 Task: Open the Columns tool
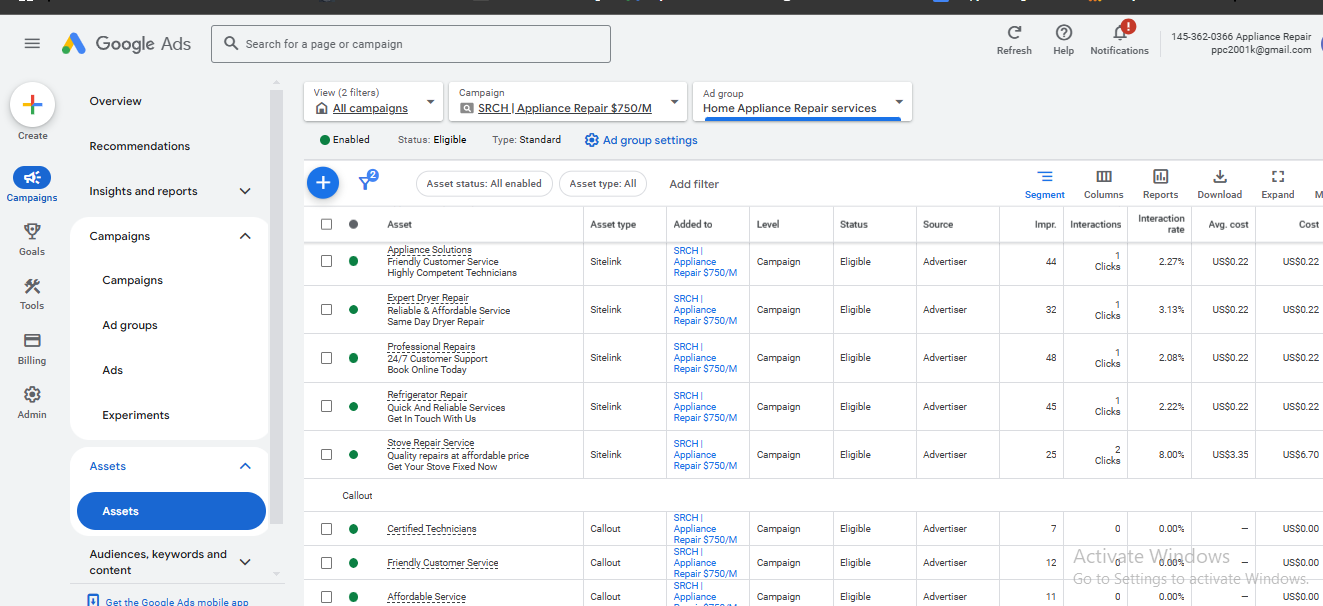point(1103,184)
